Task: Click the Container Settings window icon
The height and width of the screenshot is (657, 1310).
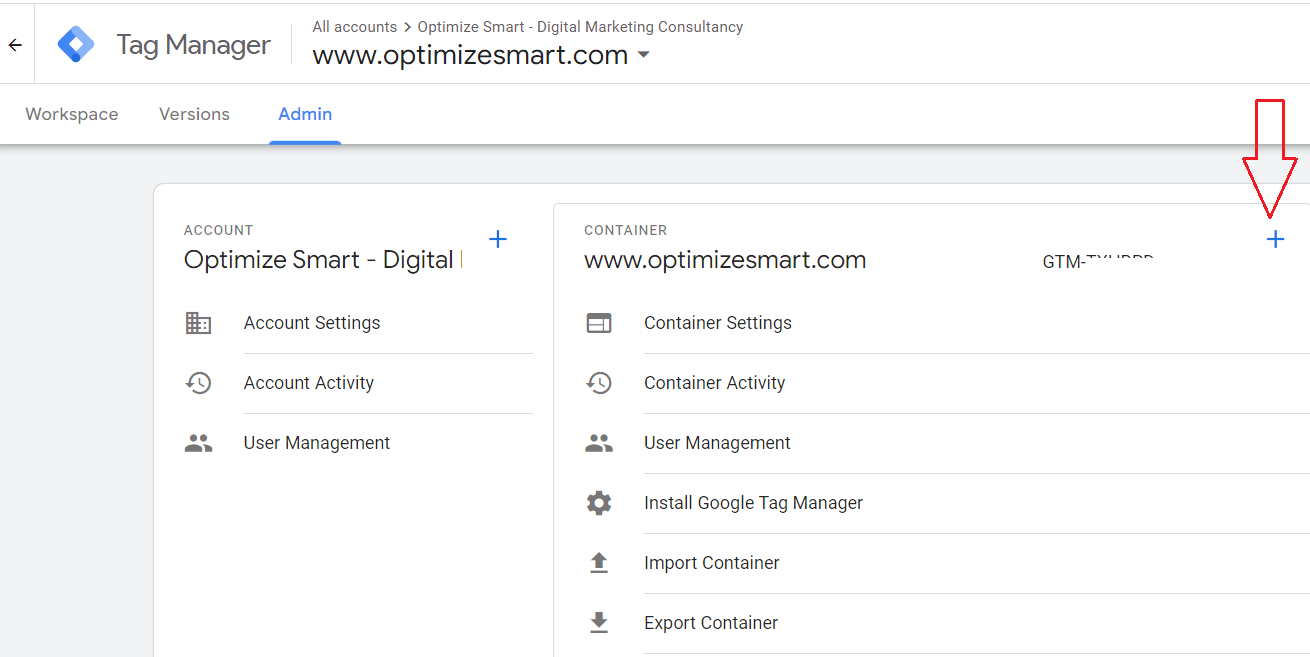Action: point(599,323)
